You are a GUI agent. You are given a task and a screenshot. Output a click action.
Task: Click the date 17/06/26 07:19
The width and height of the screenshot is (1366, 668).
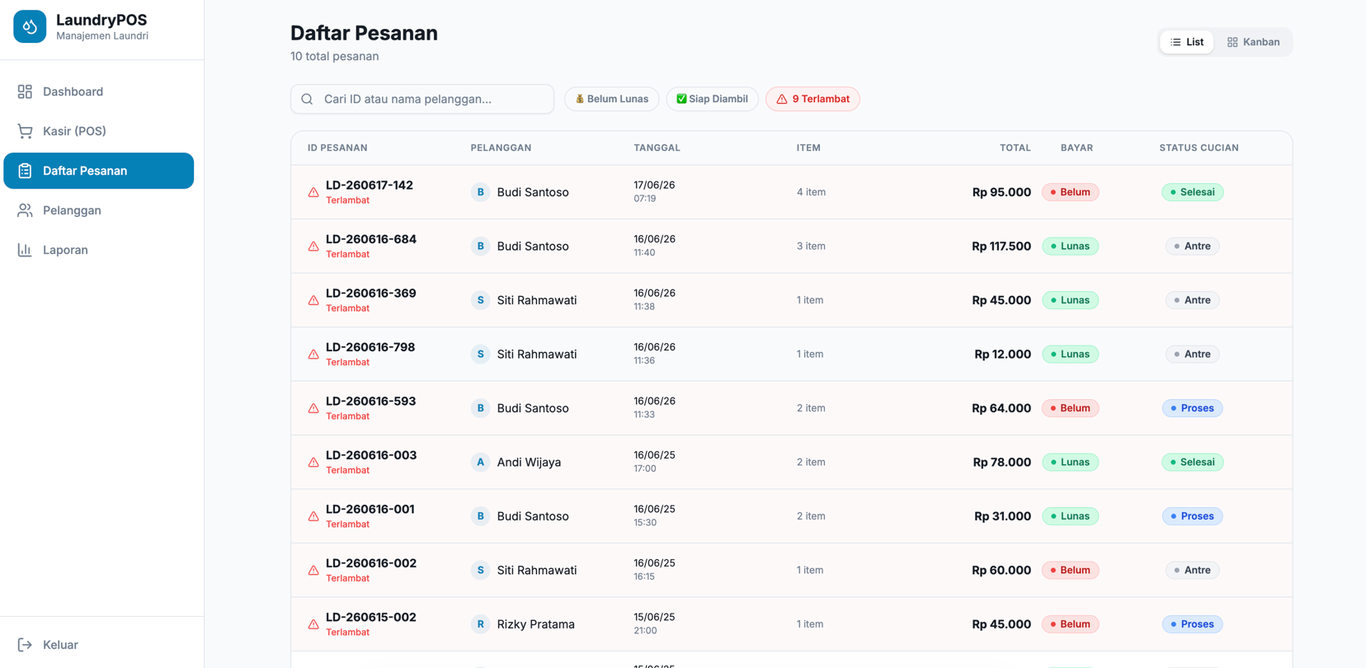point(654,192)
